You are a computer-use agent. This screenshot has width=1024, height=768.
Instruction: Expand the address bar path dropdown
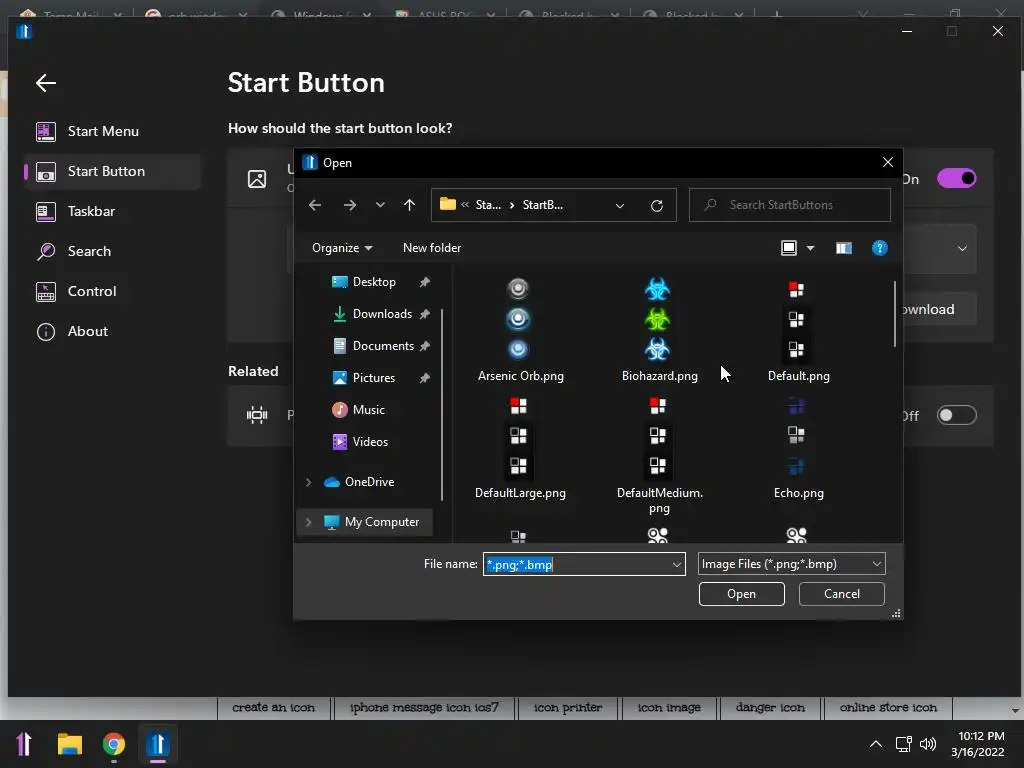click(620, 206)
